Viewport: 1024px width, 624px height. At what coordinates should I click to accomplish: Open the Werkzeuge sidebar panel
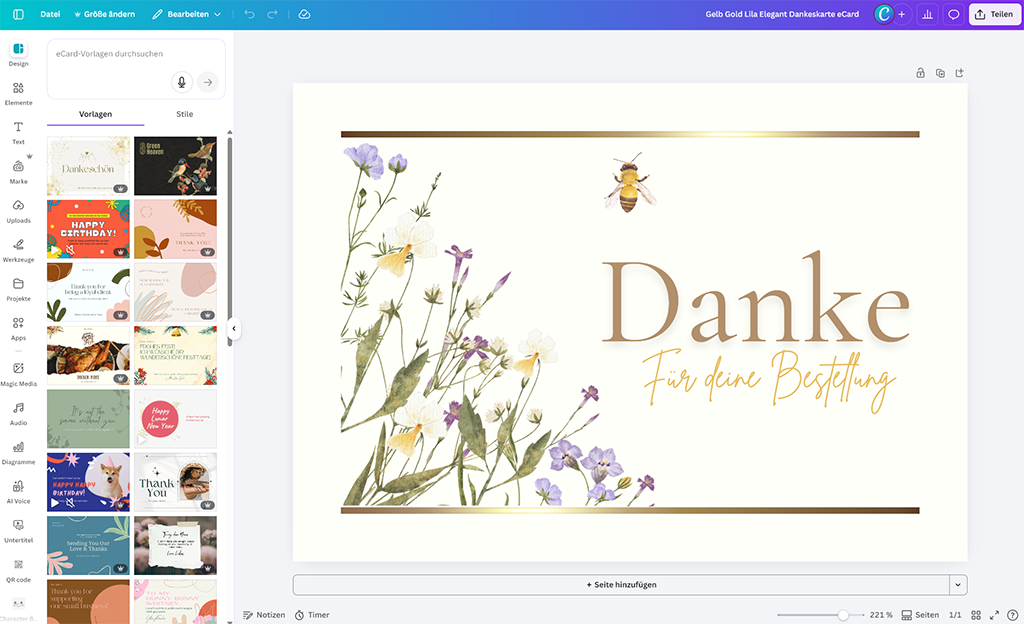(18, 250)
